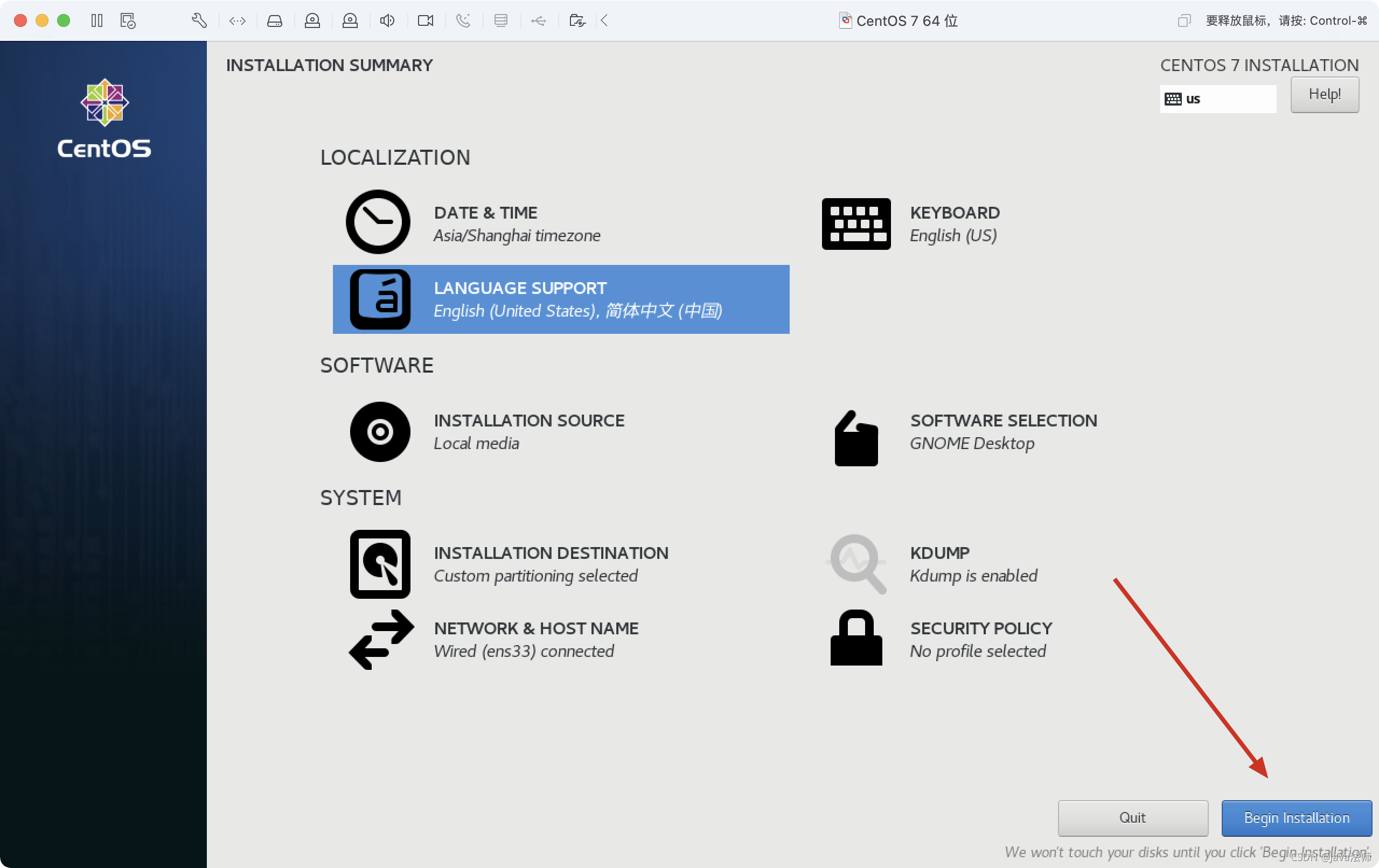Open Date & Time clock icon
This screenshot has width=1379, height=868.
(x=378, y=222)
